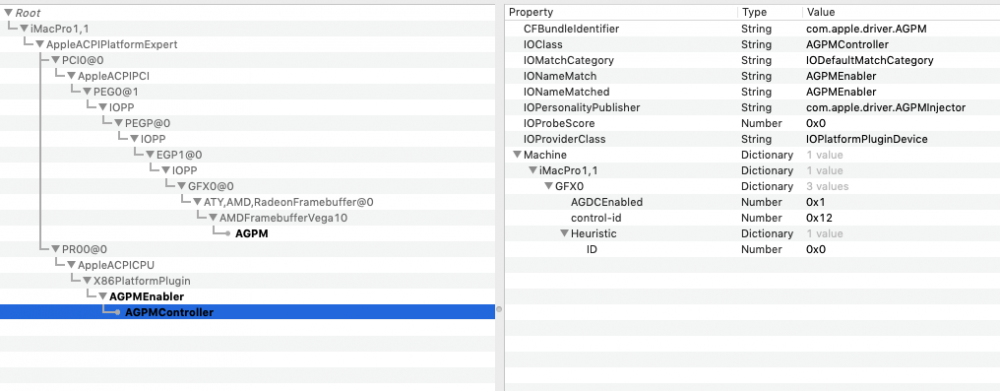Viewport: 1000px width, 391px height.
Task: Click the com.apple.driver.AGPMInjector value
Action: click(886, 108)
